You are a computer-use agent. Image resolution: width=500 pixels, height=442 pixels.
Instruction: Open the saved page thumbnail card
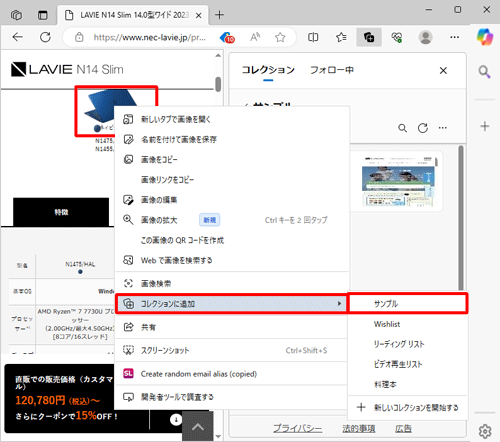(399, 181)
